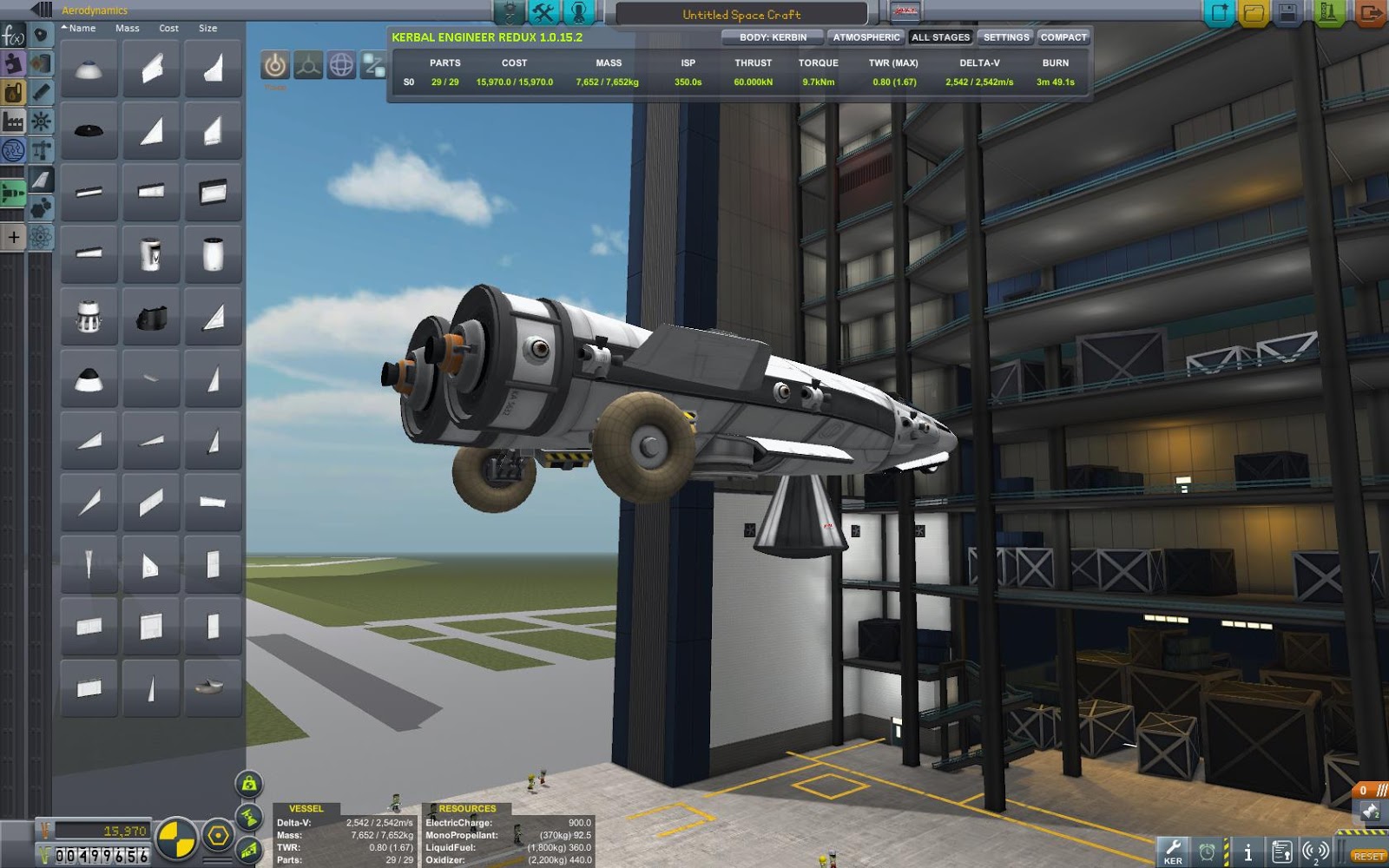Open the Filter by Resource fuel-can icon
This screenshot has width=1389, height=868.
pyautogui.click(x=13, y=92)
